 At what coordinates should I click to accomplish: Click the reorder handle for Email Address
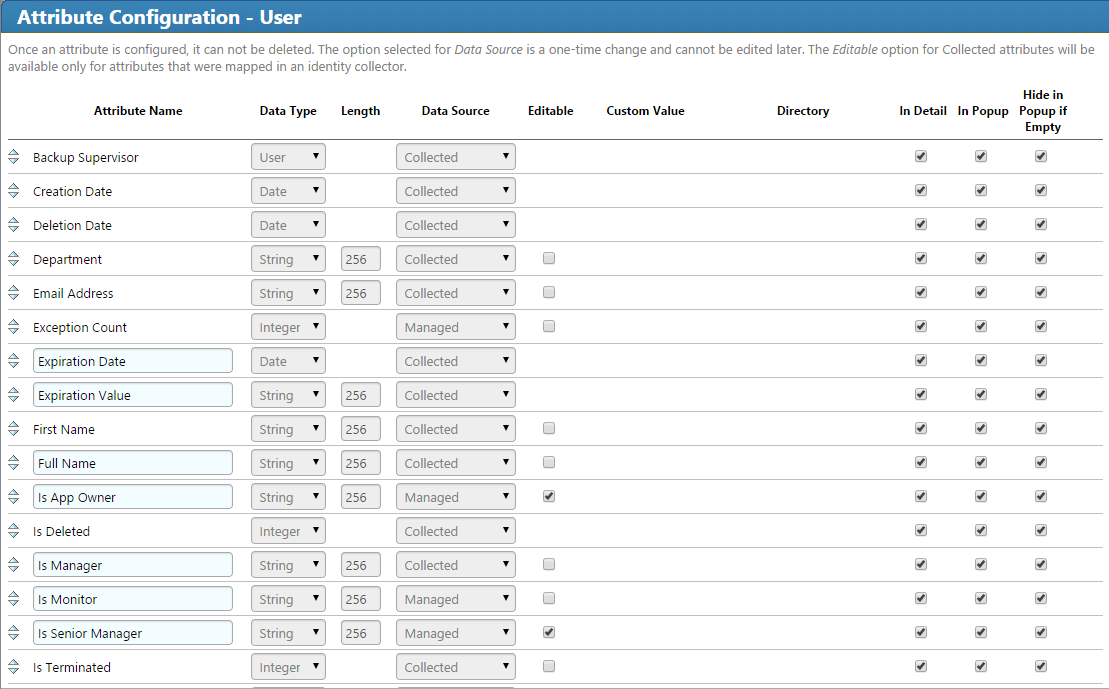13,293
